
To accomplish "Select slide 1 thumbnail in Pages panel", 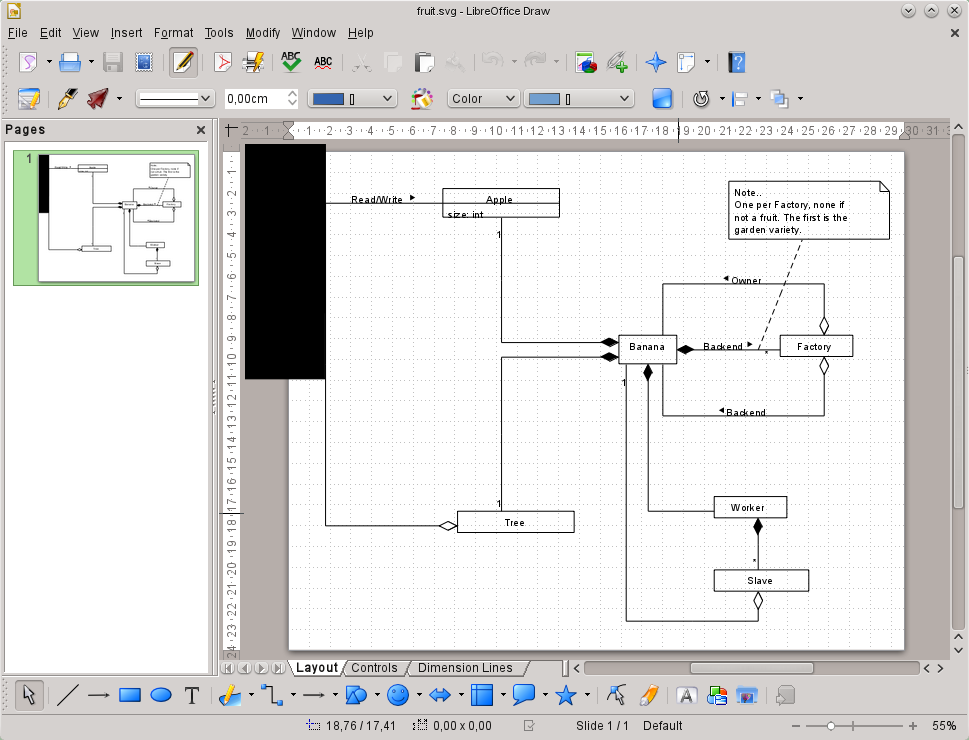I will click(116, 217).
